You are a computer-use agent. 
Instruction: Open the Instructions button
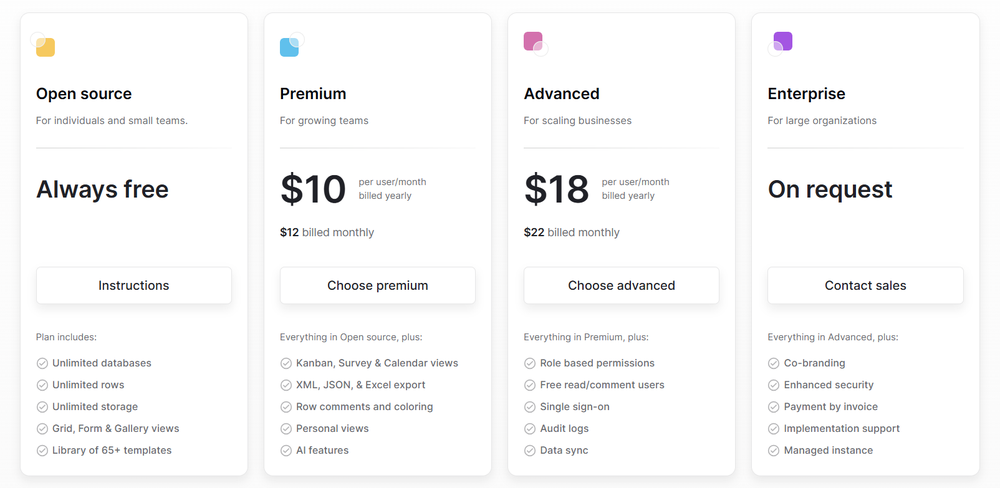134,285
